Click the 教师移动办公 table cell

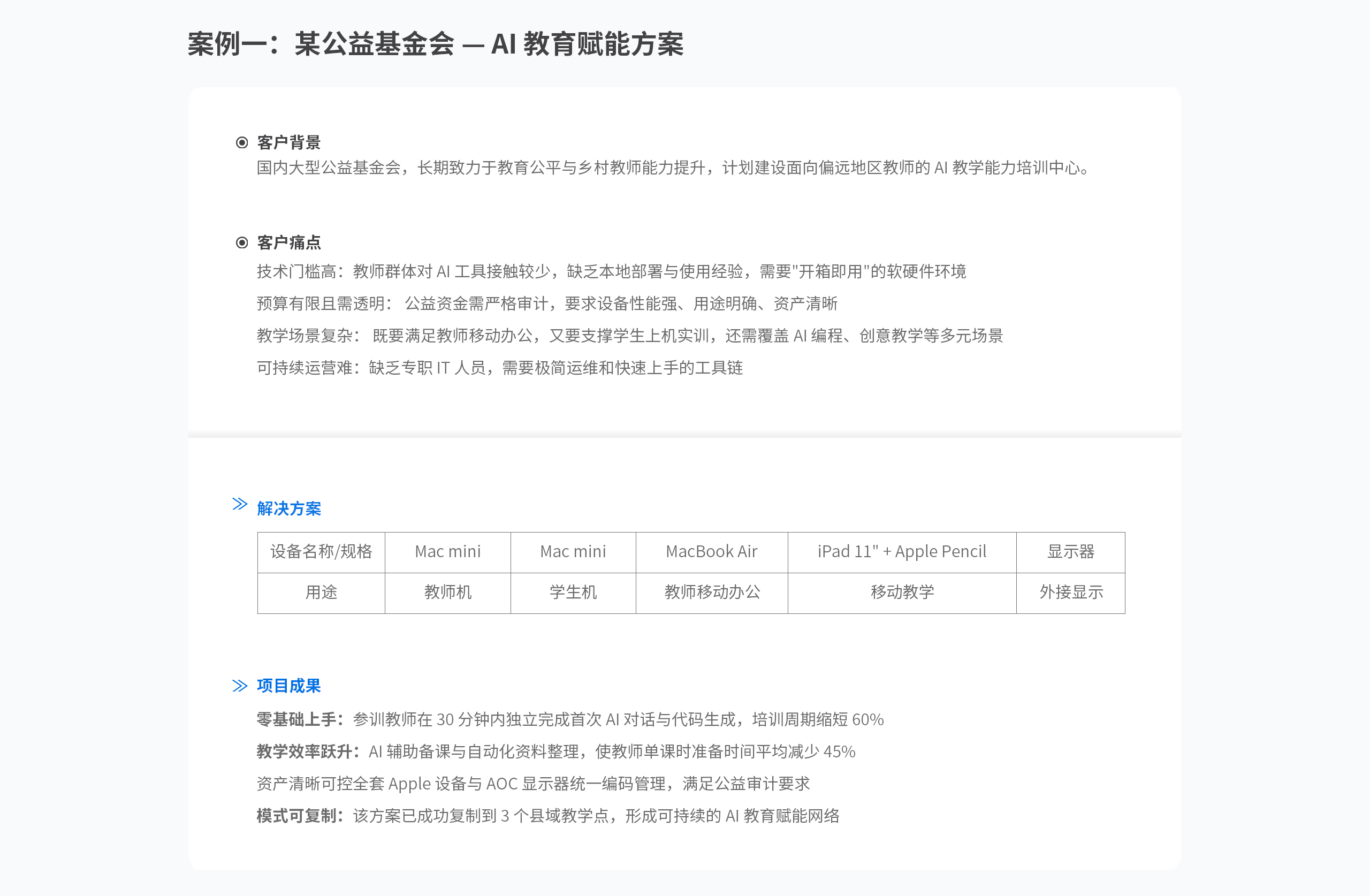pos(712,593)
